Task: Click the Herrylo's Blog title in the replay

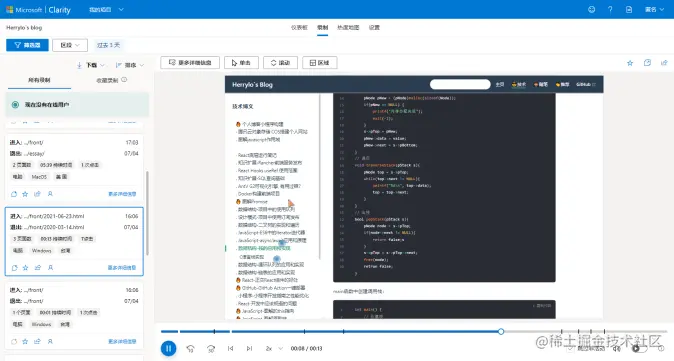Action: (252, 85)
